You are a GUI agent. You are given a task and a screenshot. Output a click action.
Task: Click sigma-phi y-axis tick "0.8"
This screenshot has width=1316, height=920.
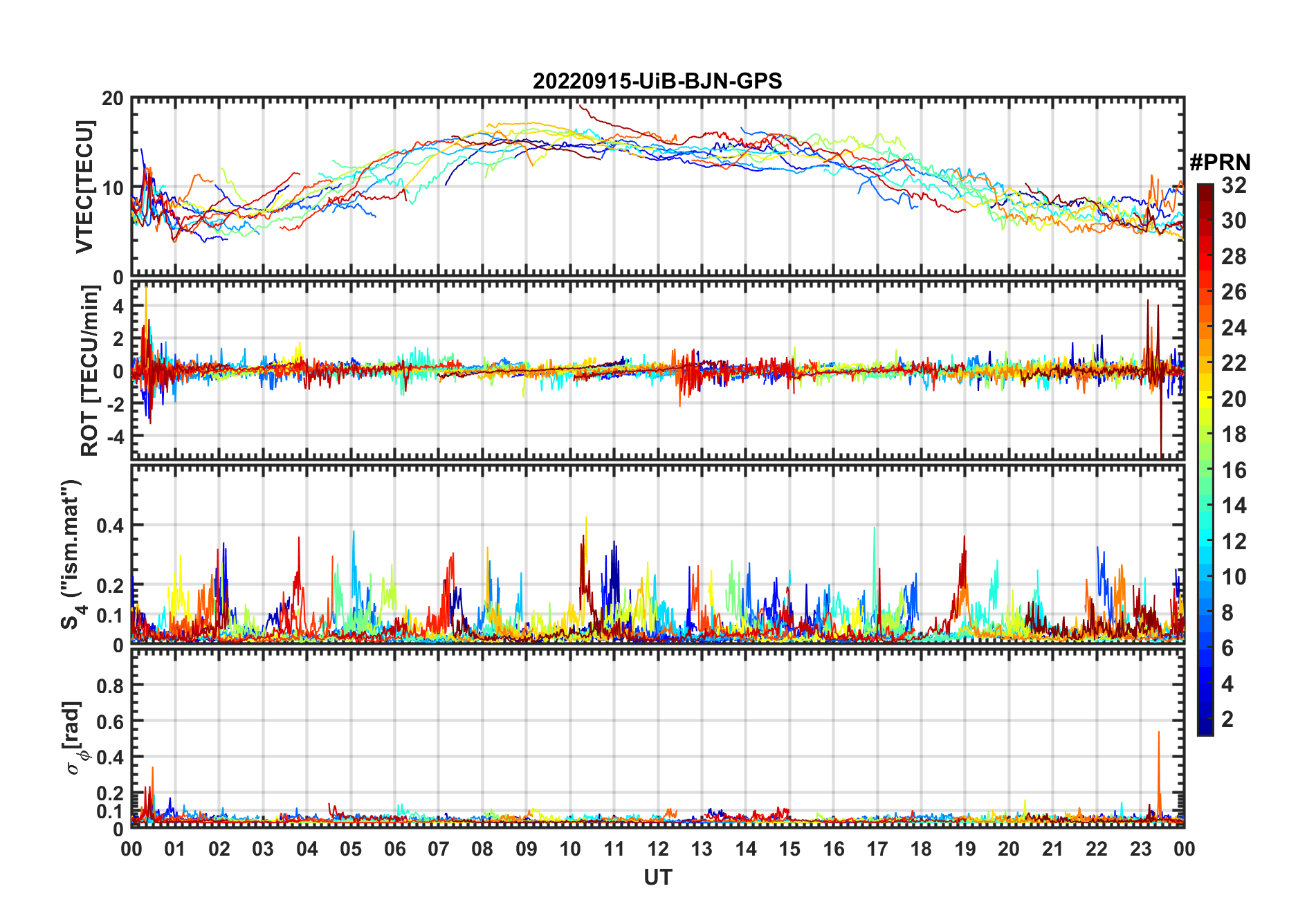point(110,686)
